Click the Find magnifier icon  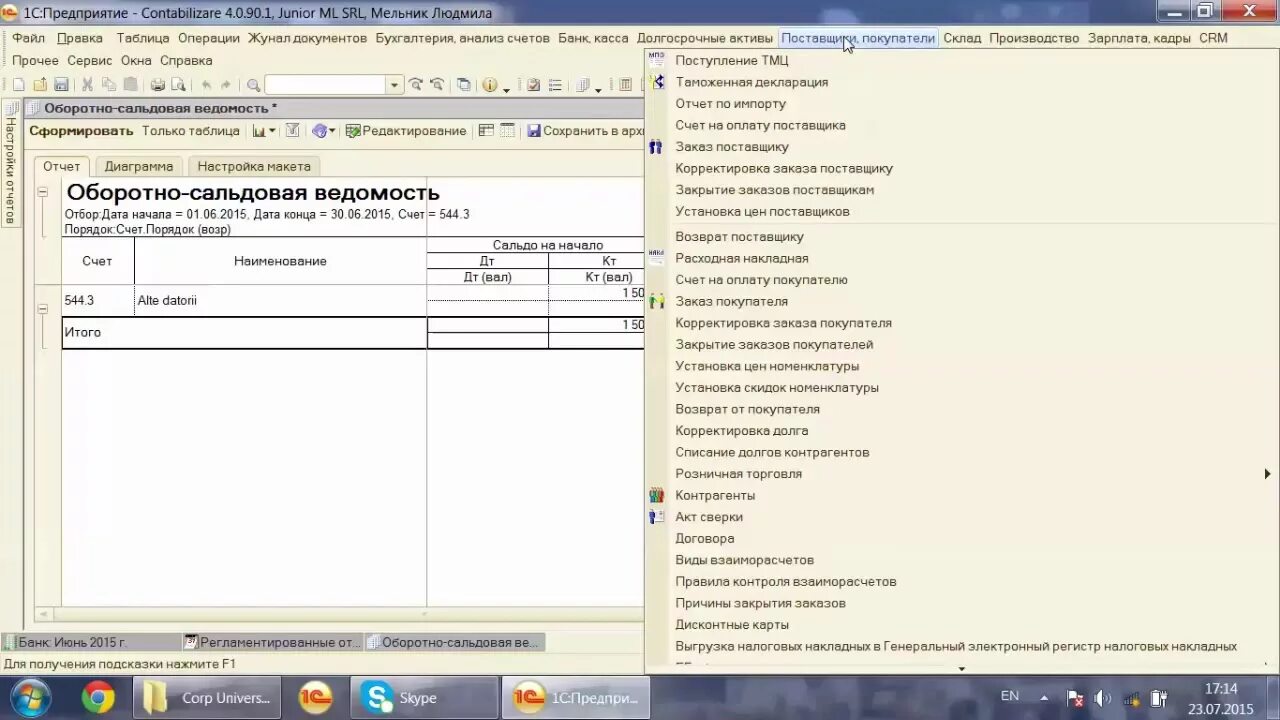(x=253, y=85)
